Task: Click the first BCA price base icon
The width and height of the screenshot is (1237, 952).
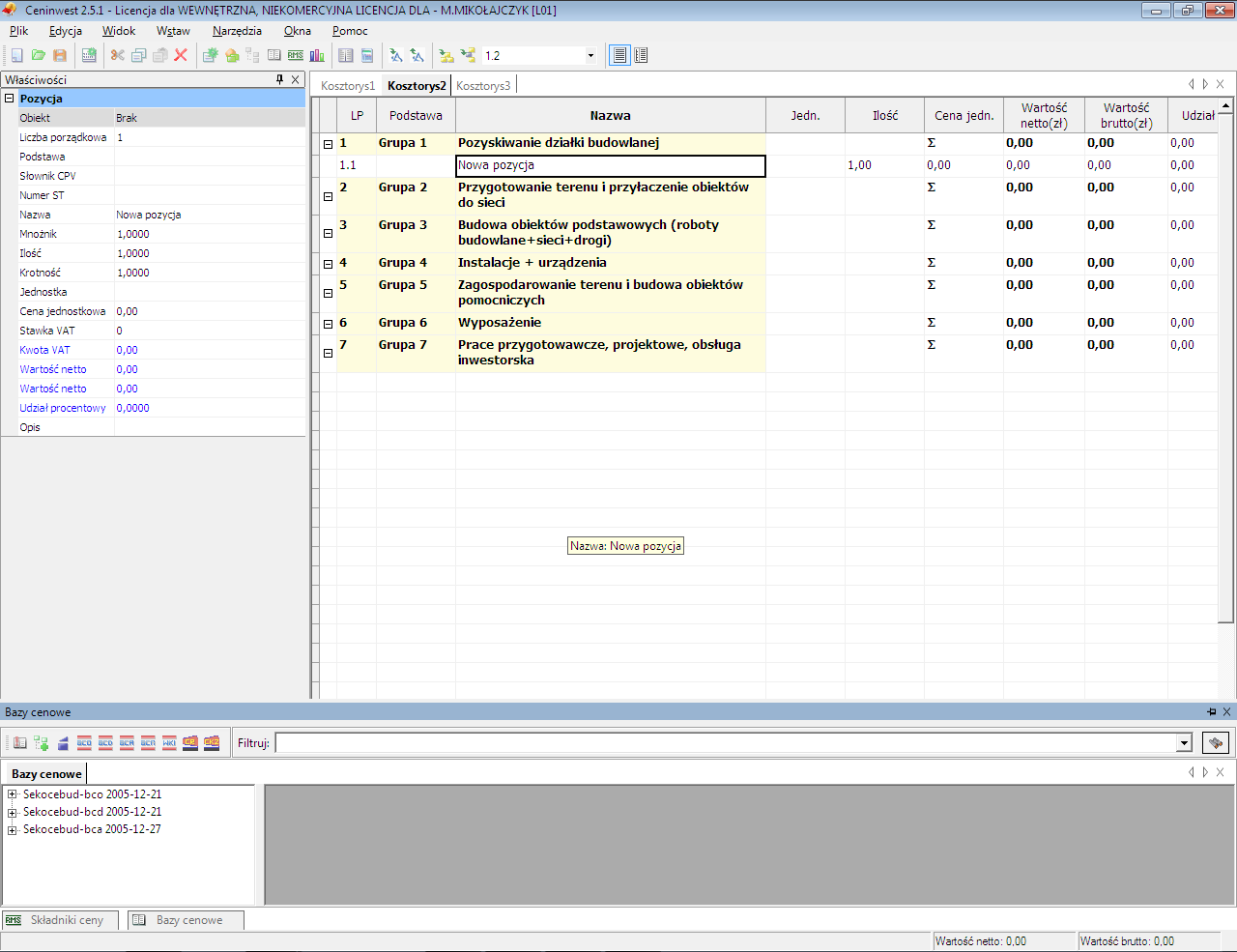Action: click(x=127, y=743)
